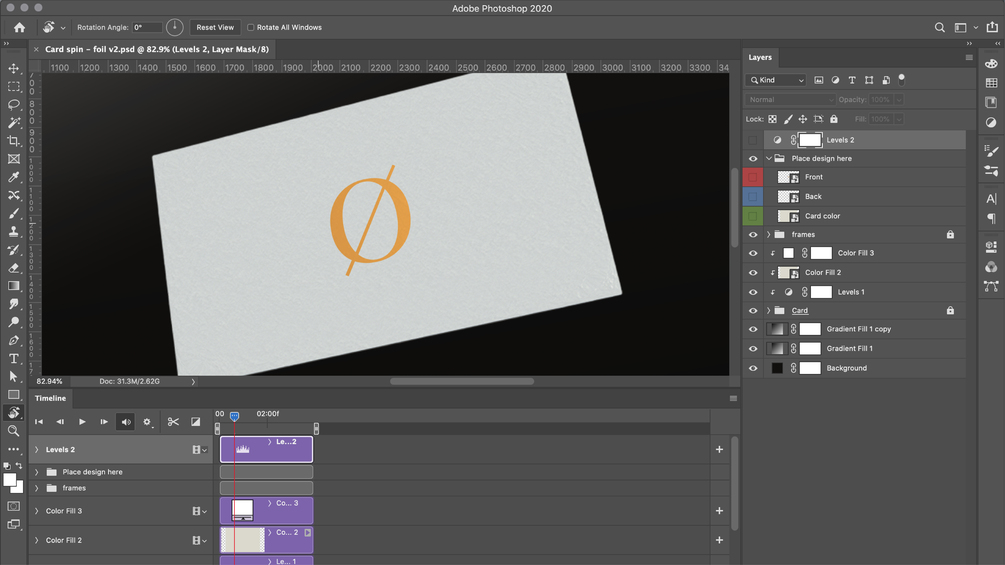Image resolution: width=1005 pixels, height=565 pixels.
Task: Hide the Background layer
Action: (x=753, y=368)
